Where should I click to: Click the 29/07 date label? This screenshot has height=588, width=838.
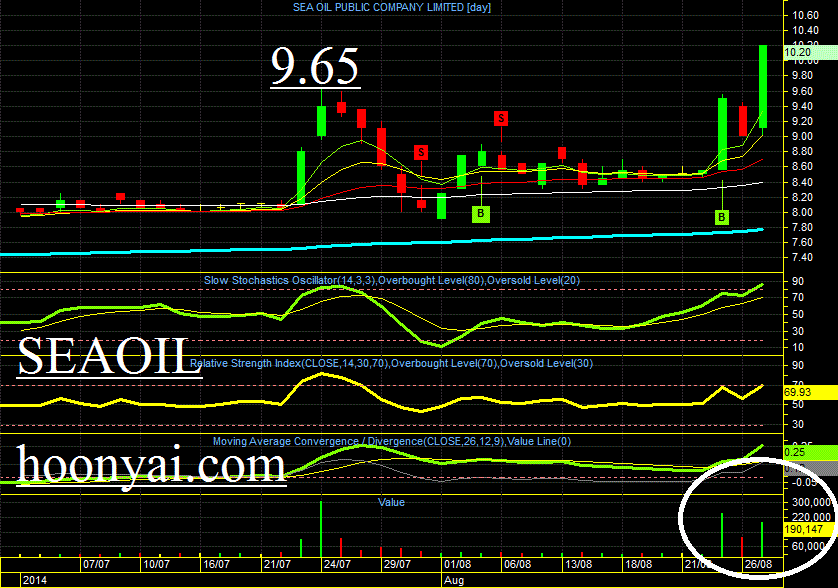tap(397, 564)
